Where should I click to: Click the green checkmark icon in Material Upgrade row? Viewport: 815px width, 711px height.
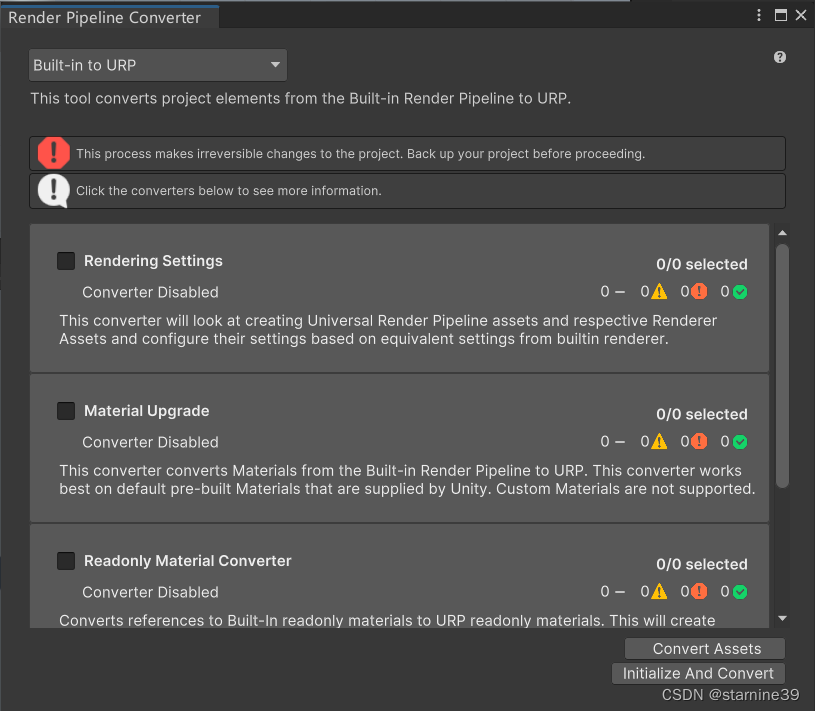[x=740, y=442]
